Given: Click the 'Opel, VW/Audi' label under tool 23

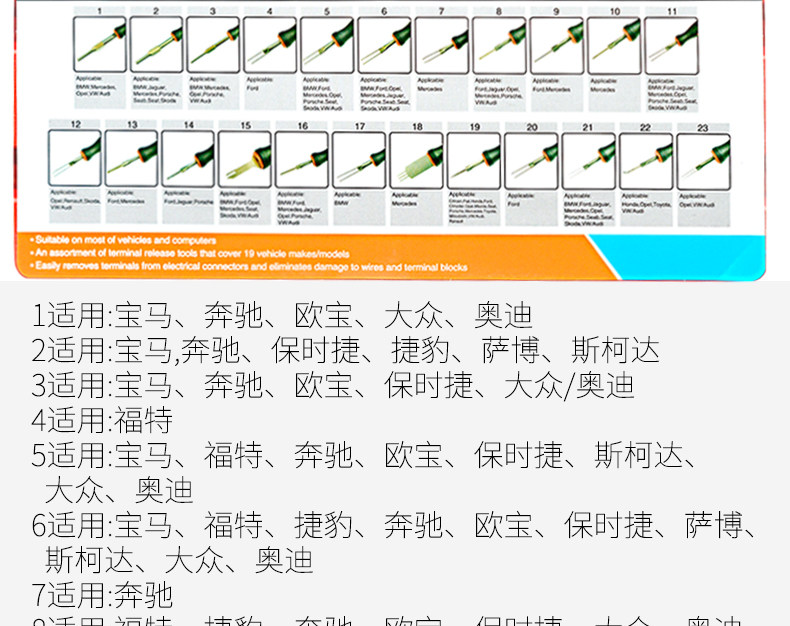Looking at the screenshot, I should pyautogui.click(x=697, y=205).
